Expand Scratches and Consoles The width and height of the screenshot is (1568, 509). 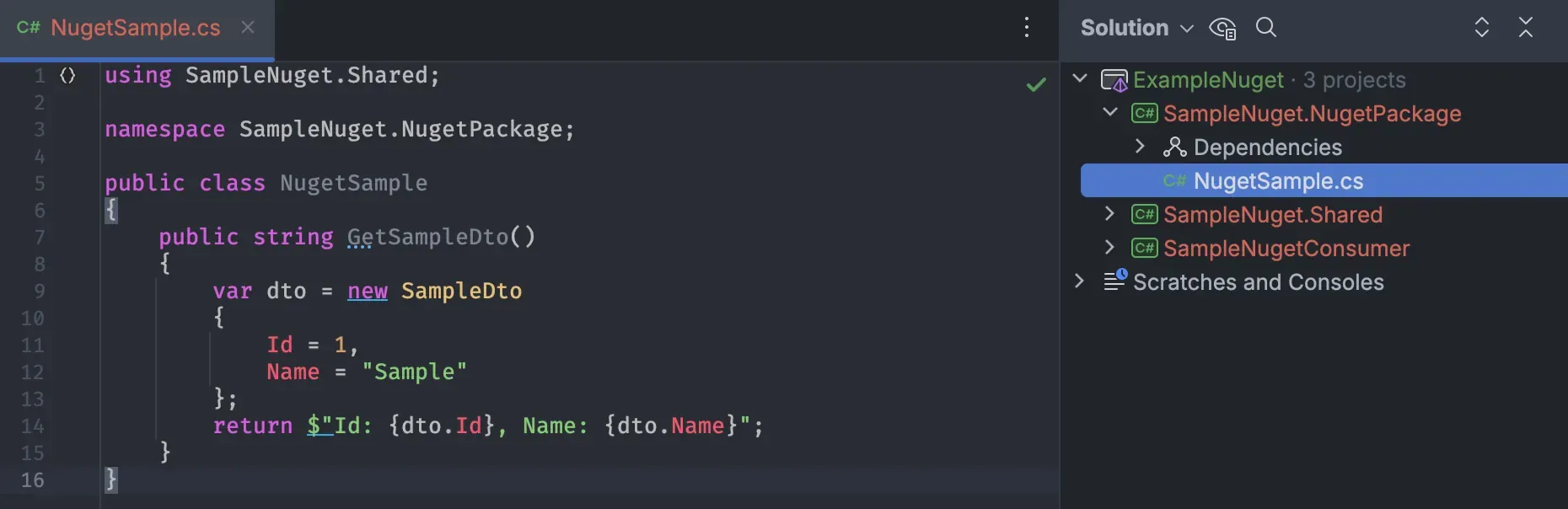point(1080,281)
